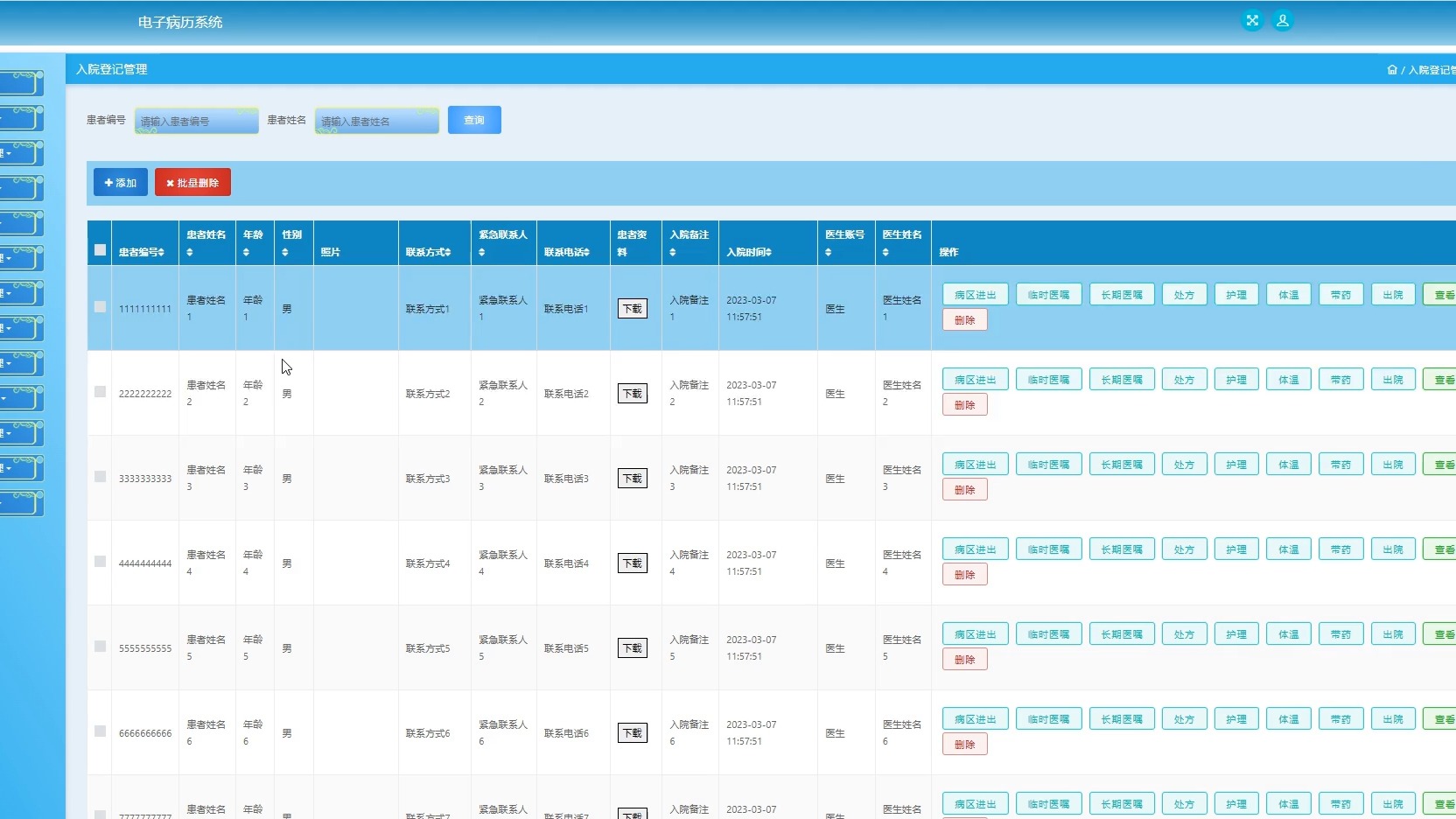Click 下载 for patient 3333333333
The width and height of the screenshot is (1456, 819).
[632, 479]
